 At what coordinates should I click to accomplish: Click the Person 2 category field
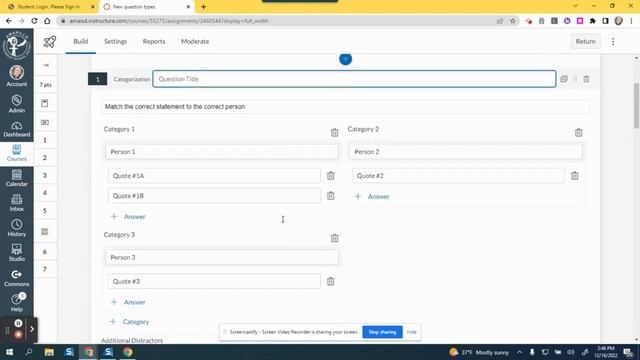tap(466, 152)
